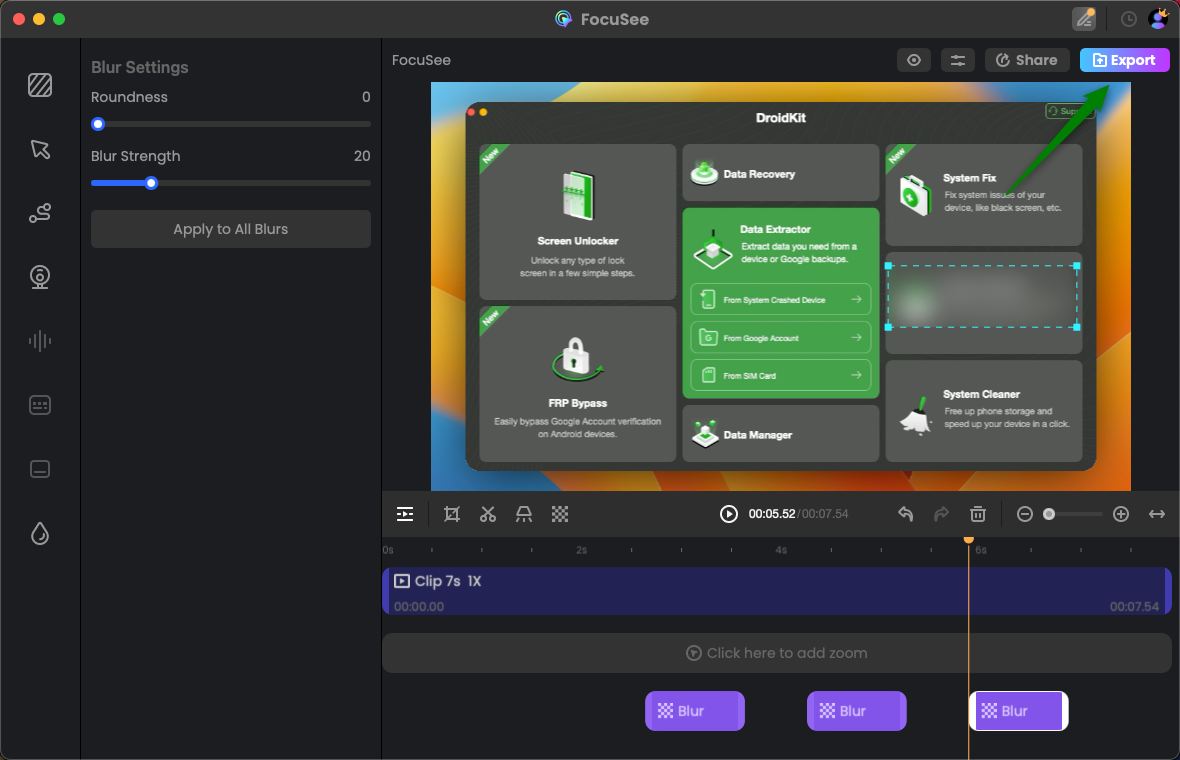
Task: Select the second Blur segment on the timeline
Action: point(856,711)
